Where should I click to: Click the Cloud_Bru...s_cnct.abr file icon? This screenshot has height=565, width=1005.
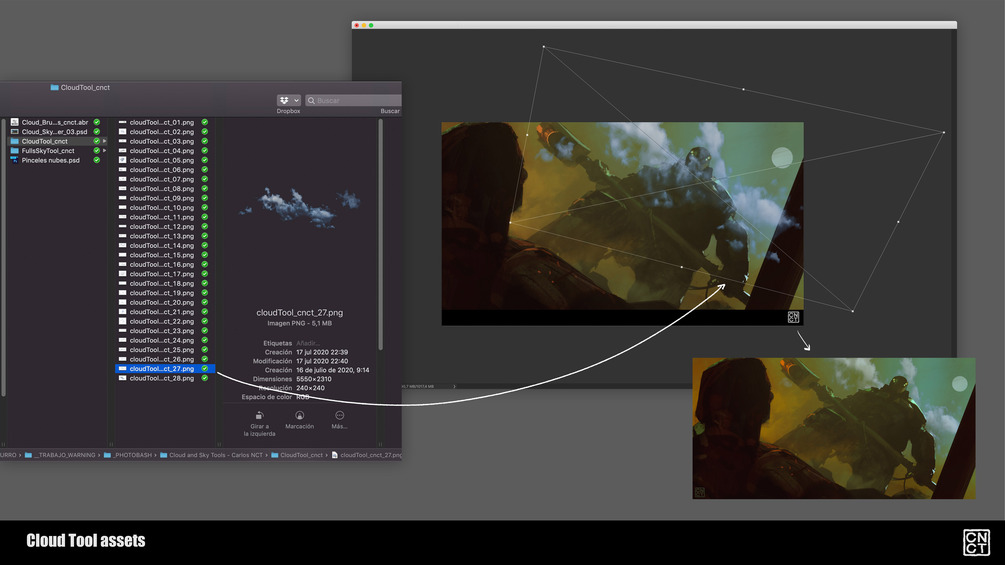(15, 122)
